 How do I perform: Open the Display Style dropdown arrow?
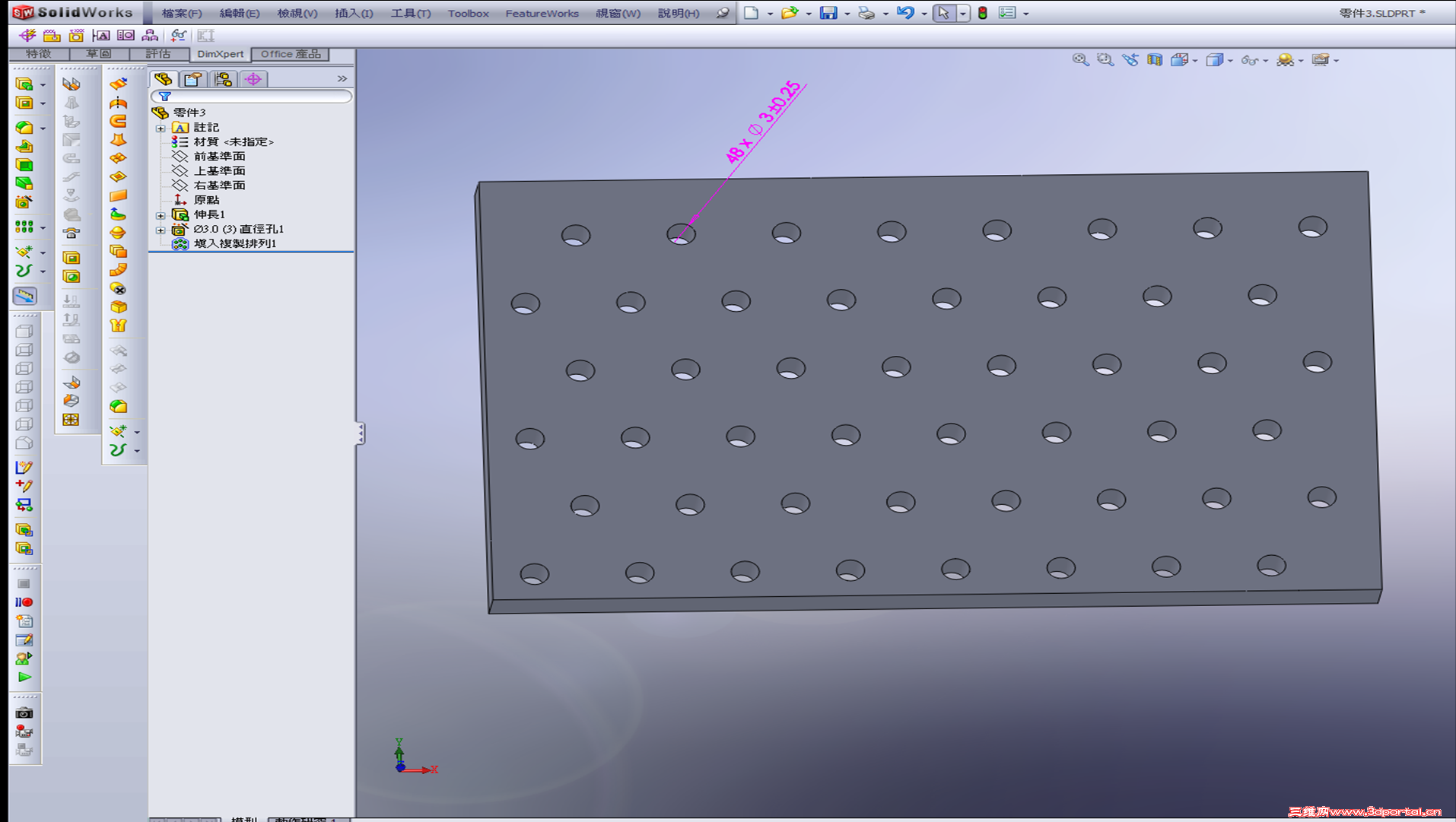(x=1230, y=60)
